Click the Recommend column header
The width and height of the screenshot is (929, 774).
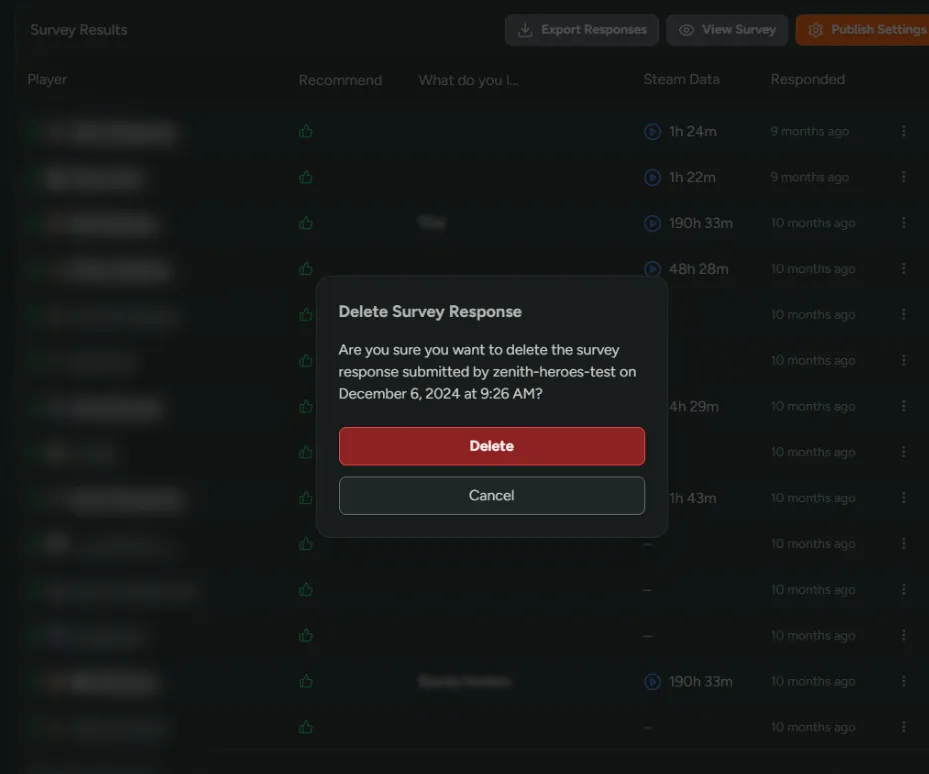(340, 80)
